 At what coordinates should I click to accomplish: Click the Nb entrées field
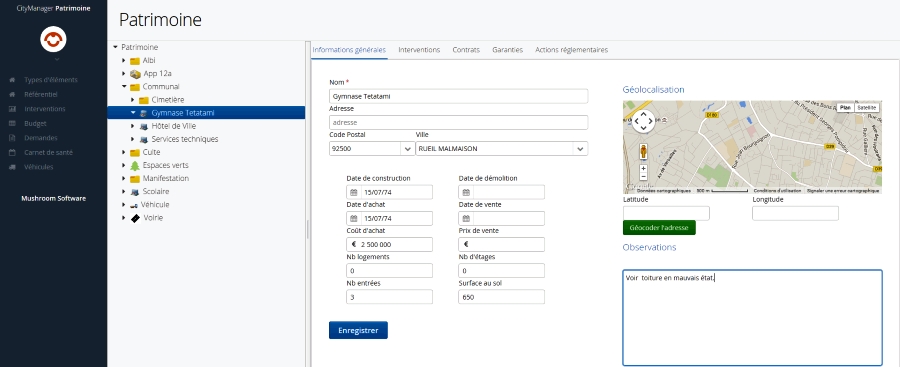click(390, 297)
